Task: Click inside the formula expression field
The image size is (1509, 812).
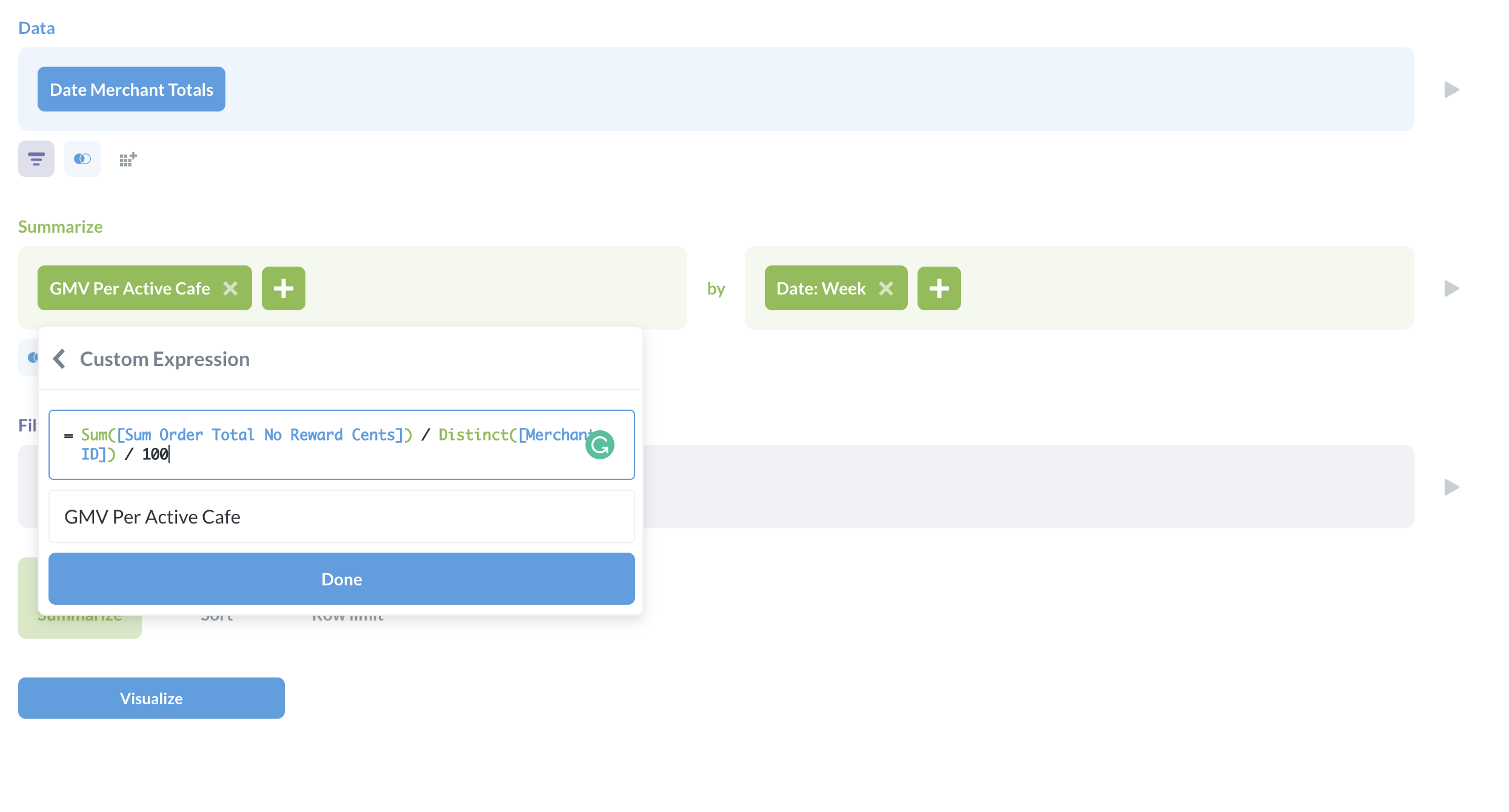Action: tap(303, 444)
